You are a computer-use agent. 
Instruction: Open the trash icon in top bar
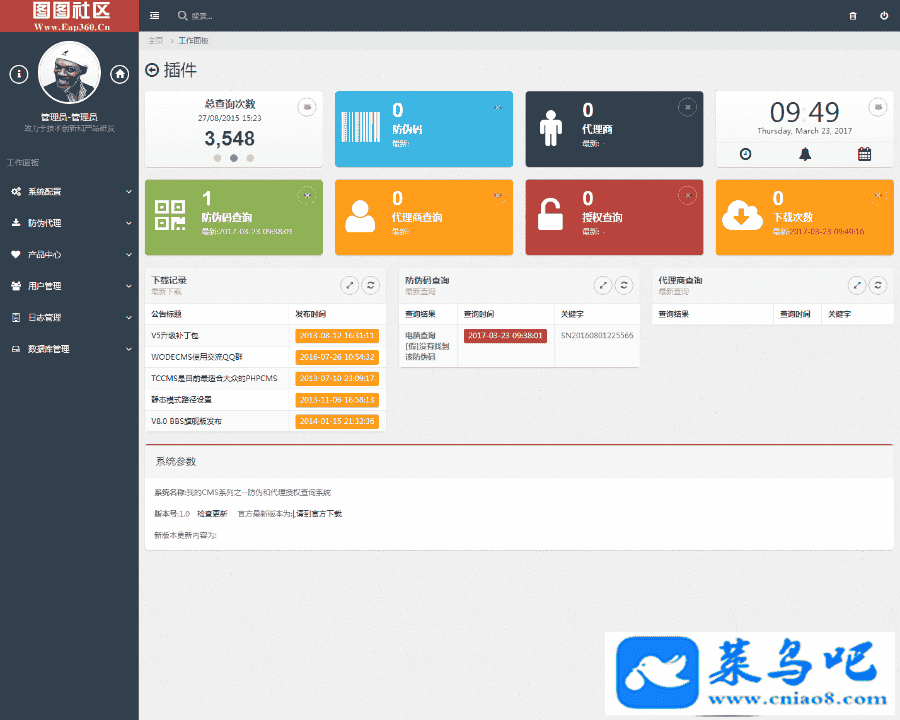852,16
